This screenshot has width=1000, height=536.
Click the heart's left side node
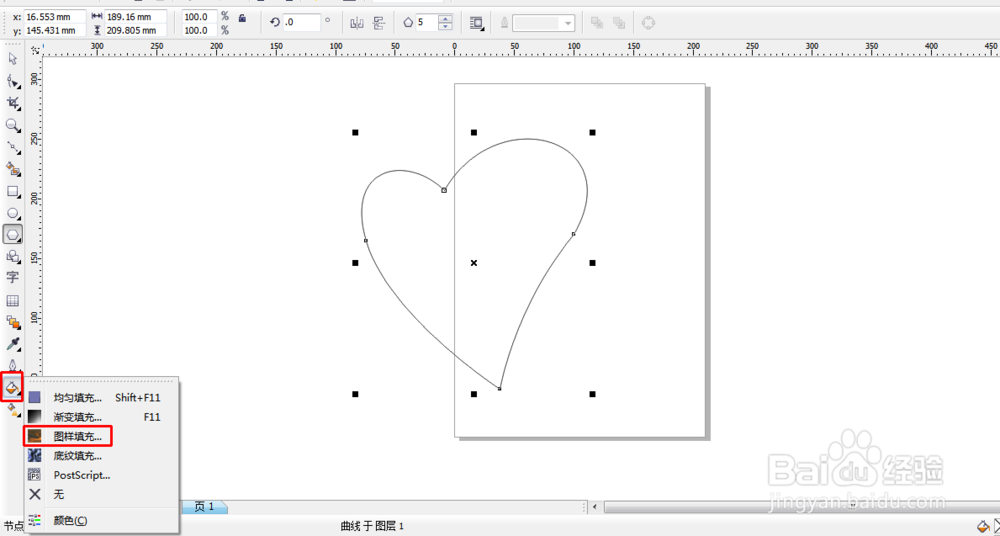pyautogui.click(x=365, y=241)
